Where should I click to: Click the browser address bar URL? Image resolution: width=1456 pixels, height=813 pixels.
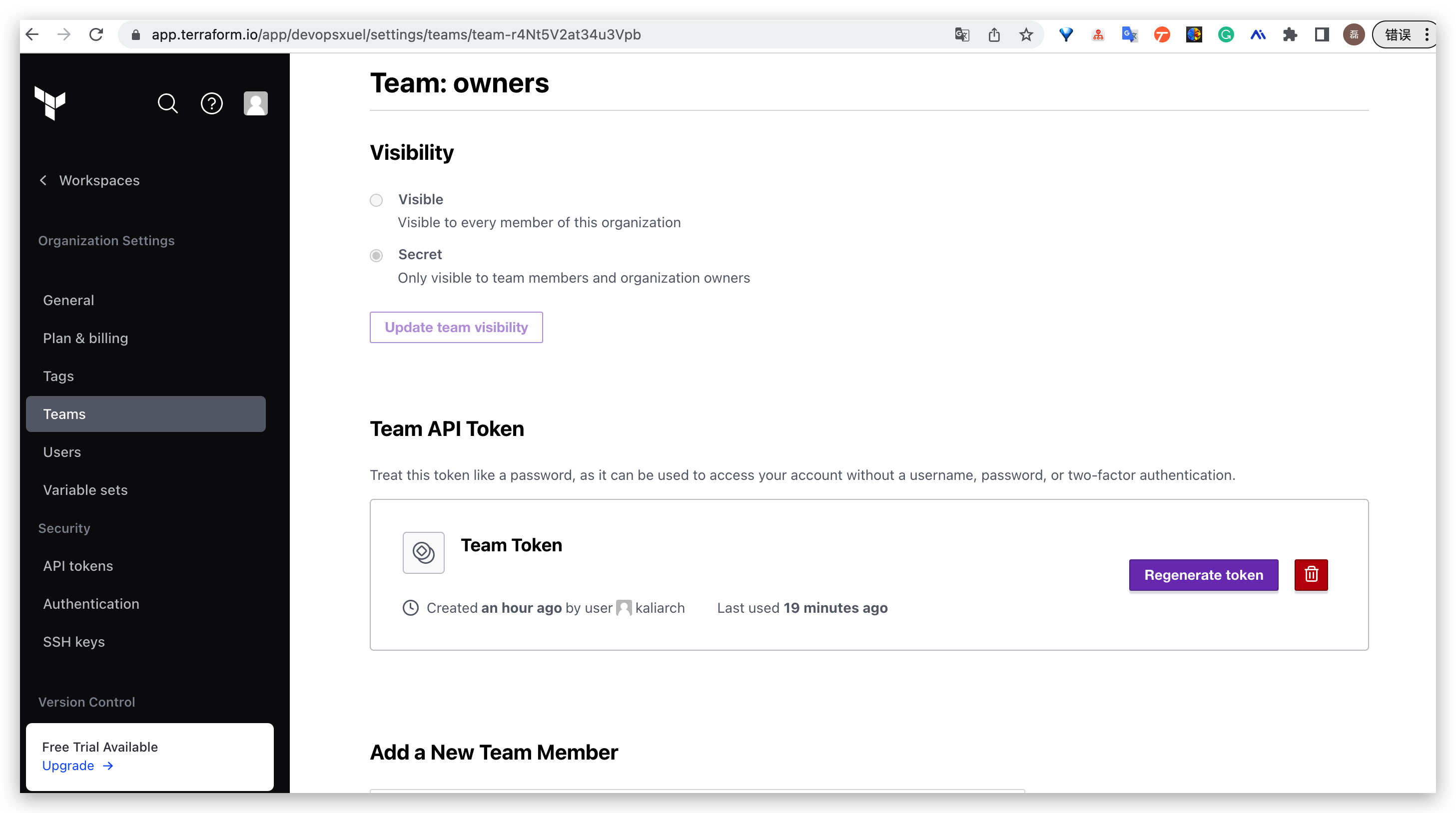tap(396, 35)
